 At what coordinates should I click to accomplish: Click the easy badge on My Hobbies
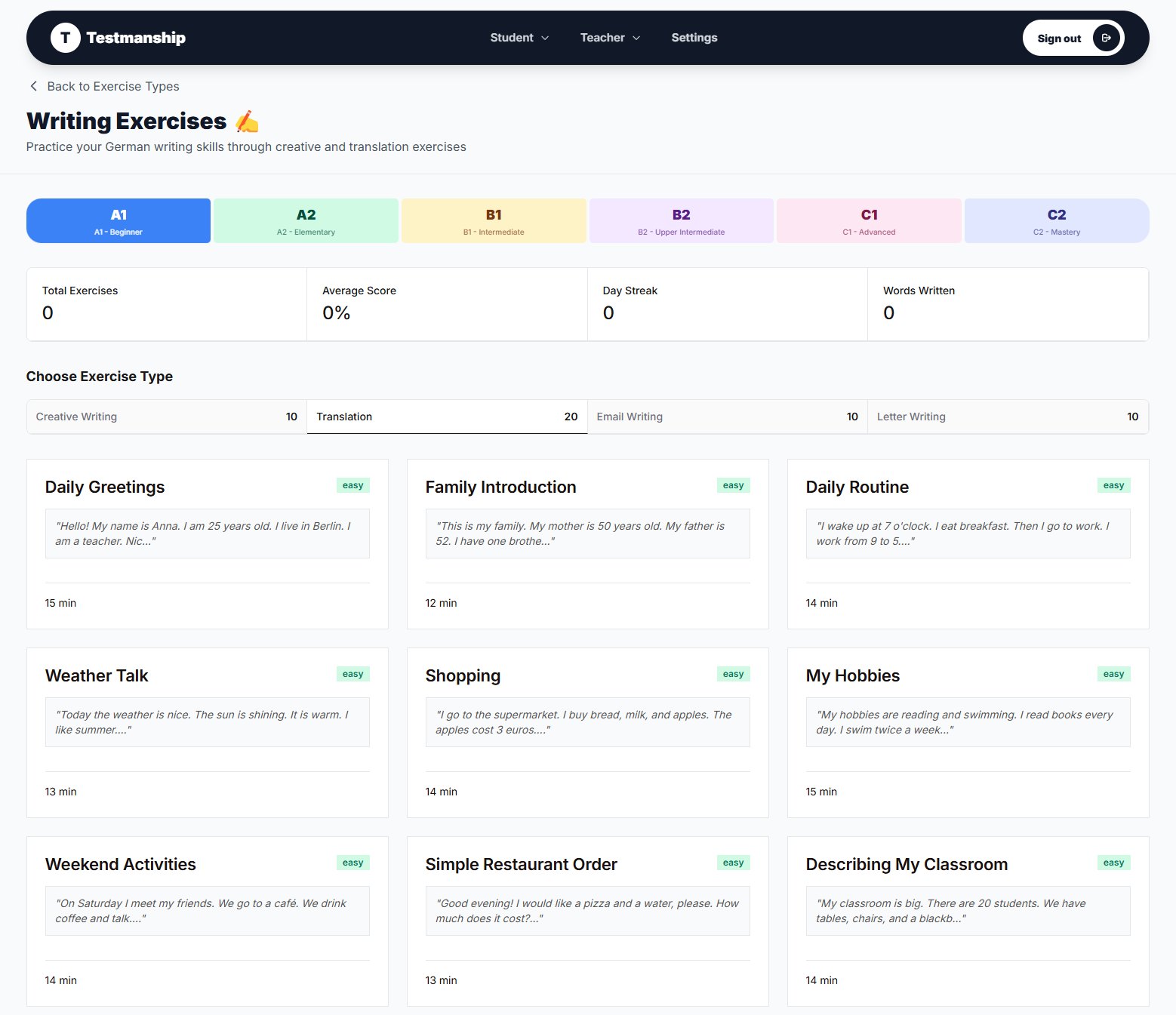[x=1113, y=674]
